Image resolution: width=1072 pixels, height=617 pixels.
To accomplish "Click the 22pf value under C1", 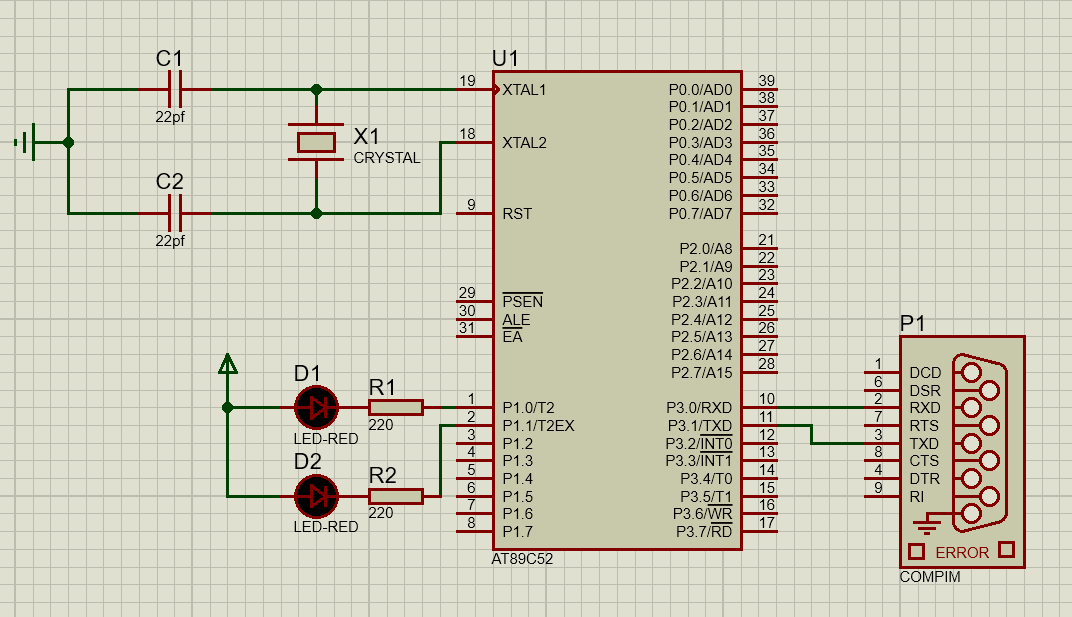I will click(x=170, y=116).
